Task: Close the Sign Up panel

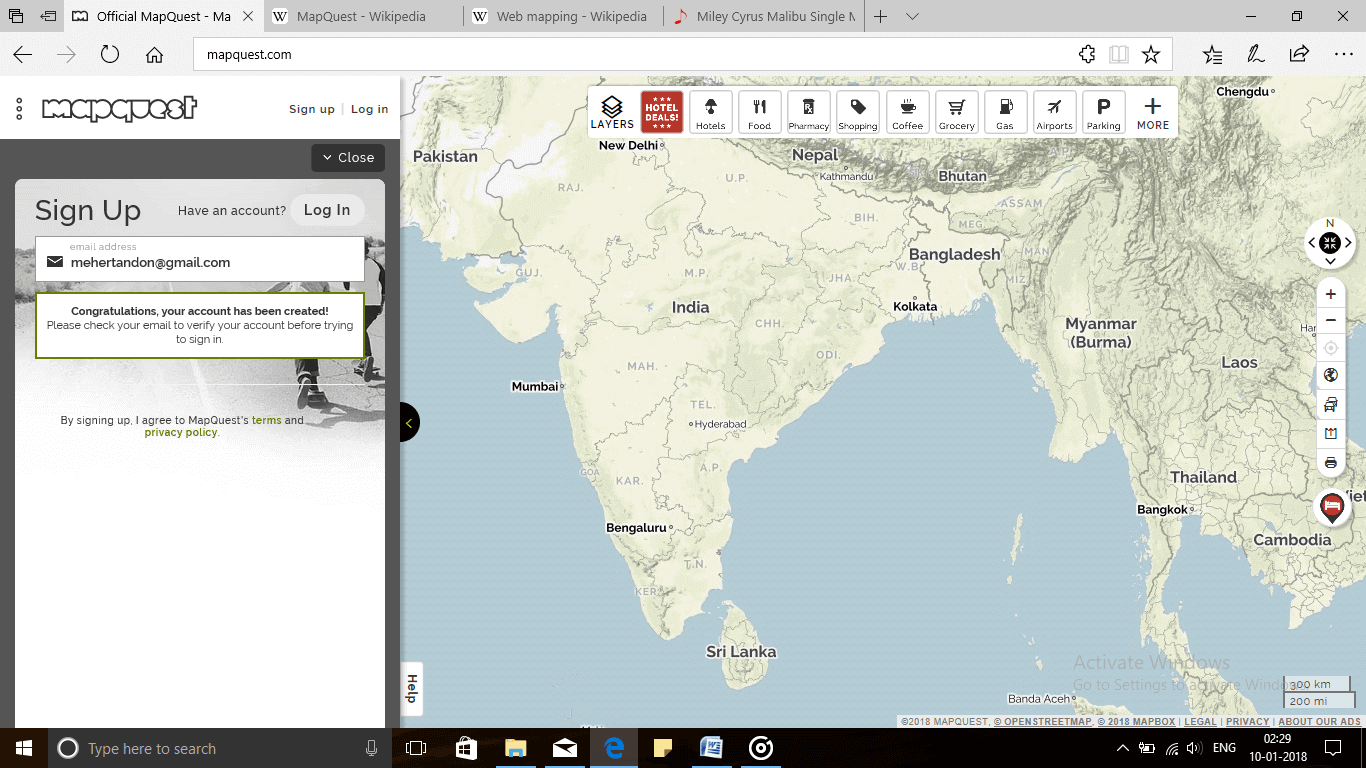Action: (348, 158)
